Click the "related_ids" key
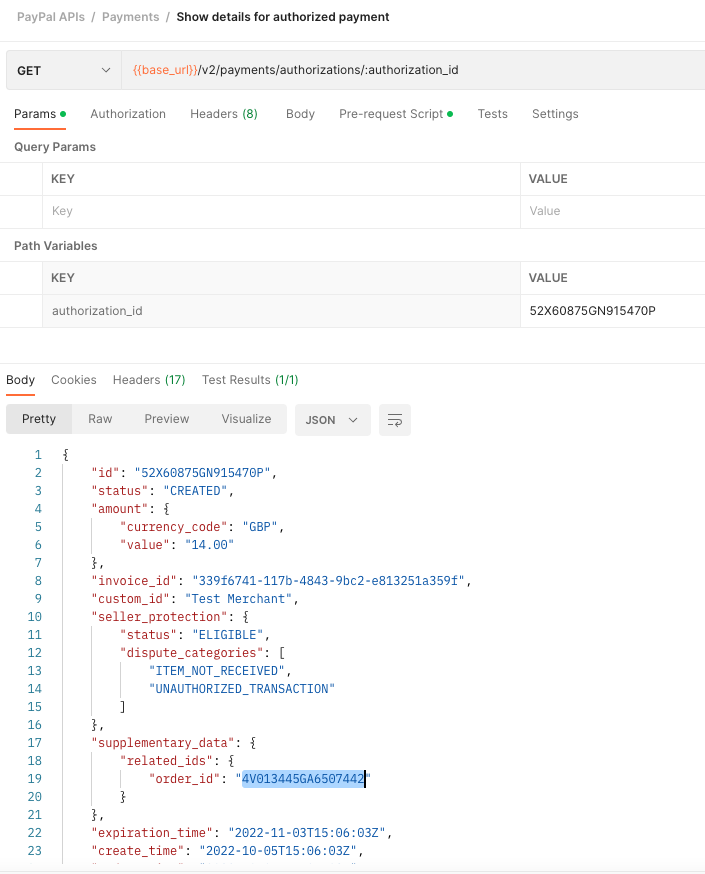 click(x=170, y=761)
